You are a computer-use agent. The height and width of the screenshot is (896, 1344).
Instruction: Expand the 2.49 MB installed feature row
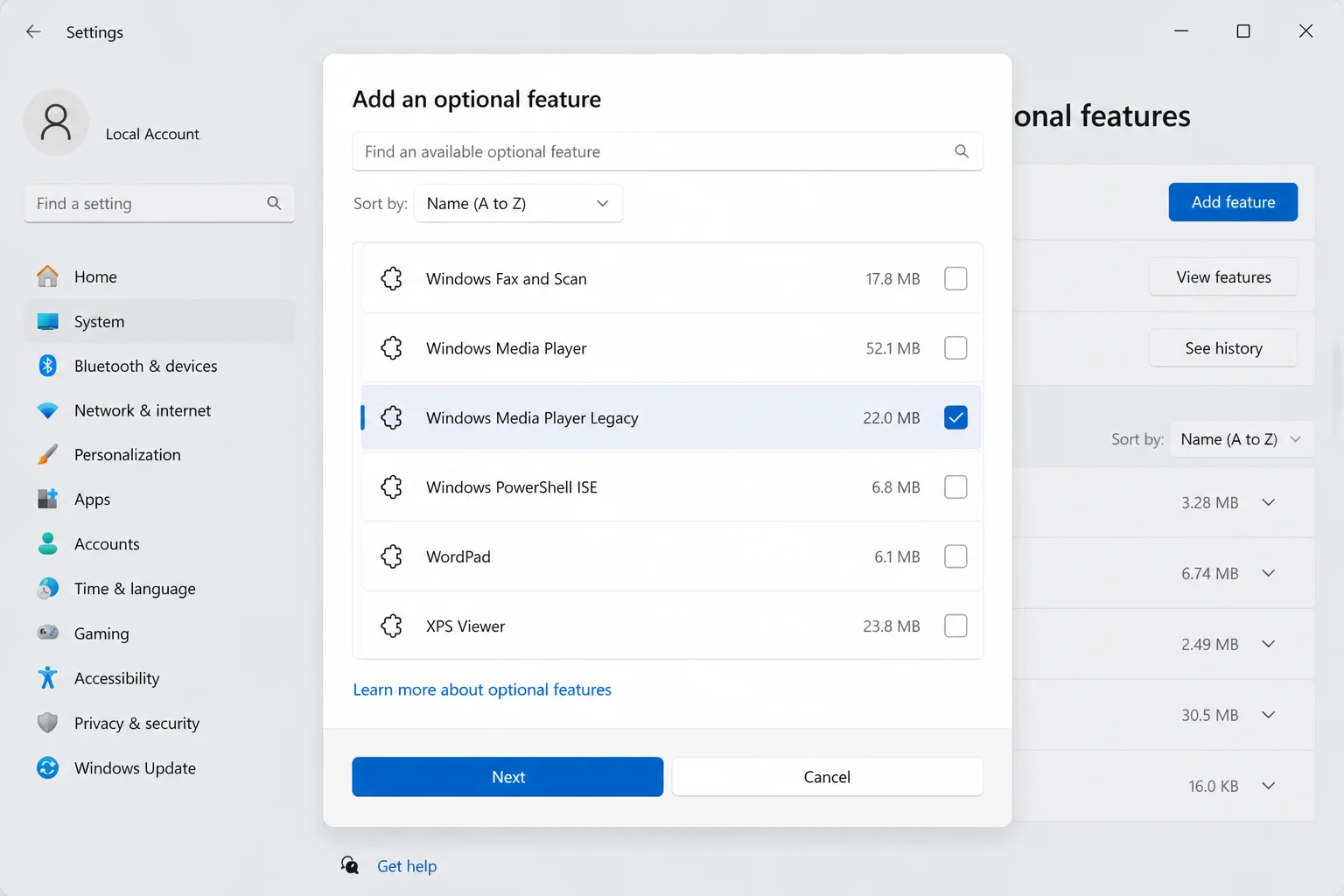point(1269,644)
